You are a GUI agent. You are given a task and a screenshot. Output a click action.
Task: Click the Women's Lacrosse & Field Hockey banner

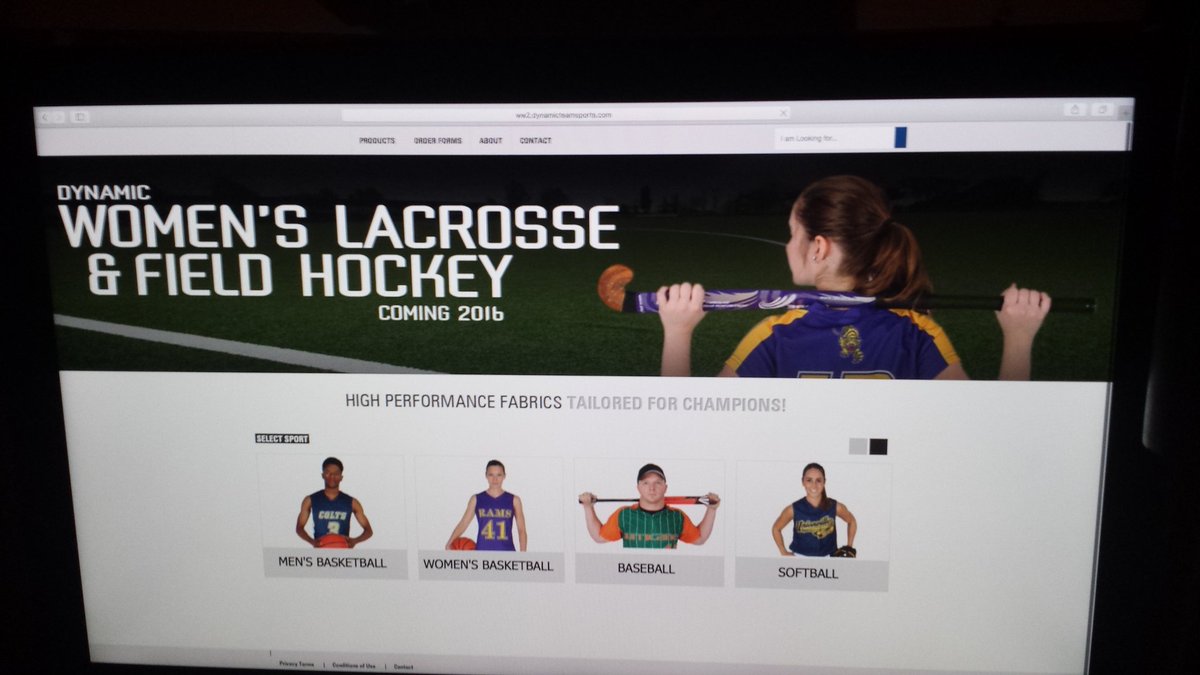click(582, 265)
